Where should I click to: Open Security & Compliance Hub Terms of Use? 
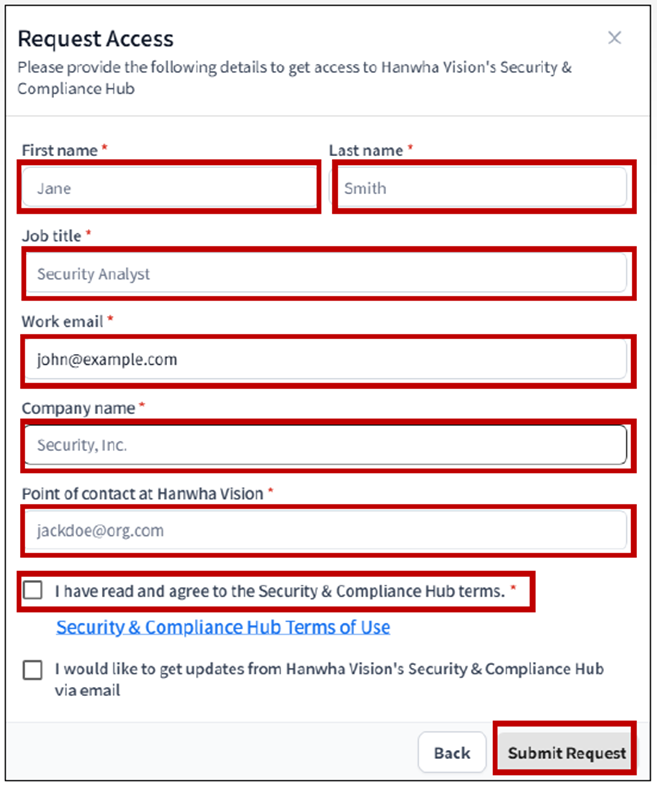click(223, 627)
